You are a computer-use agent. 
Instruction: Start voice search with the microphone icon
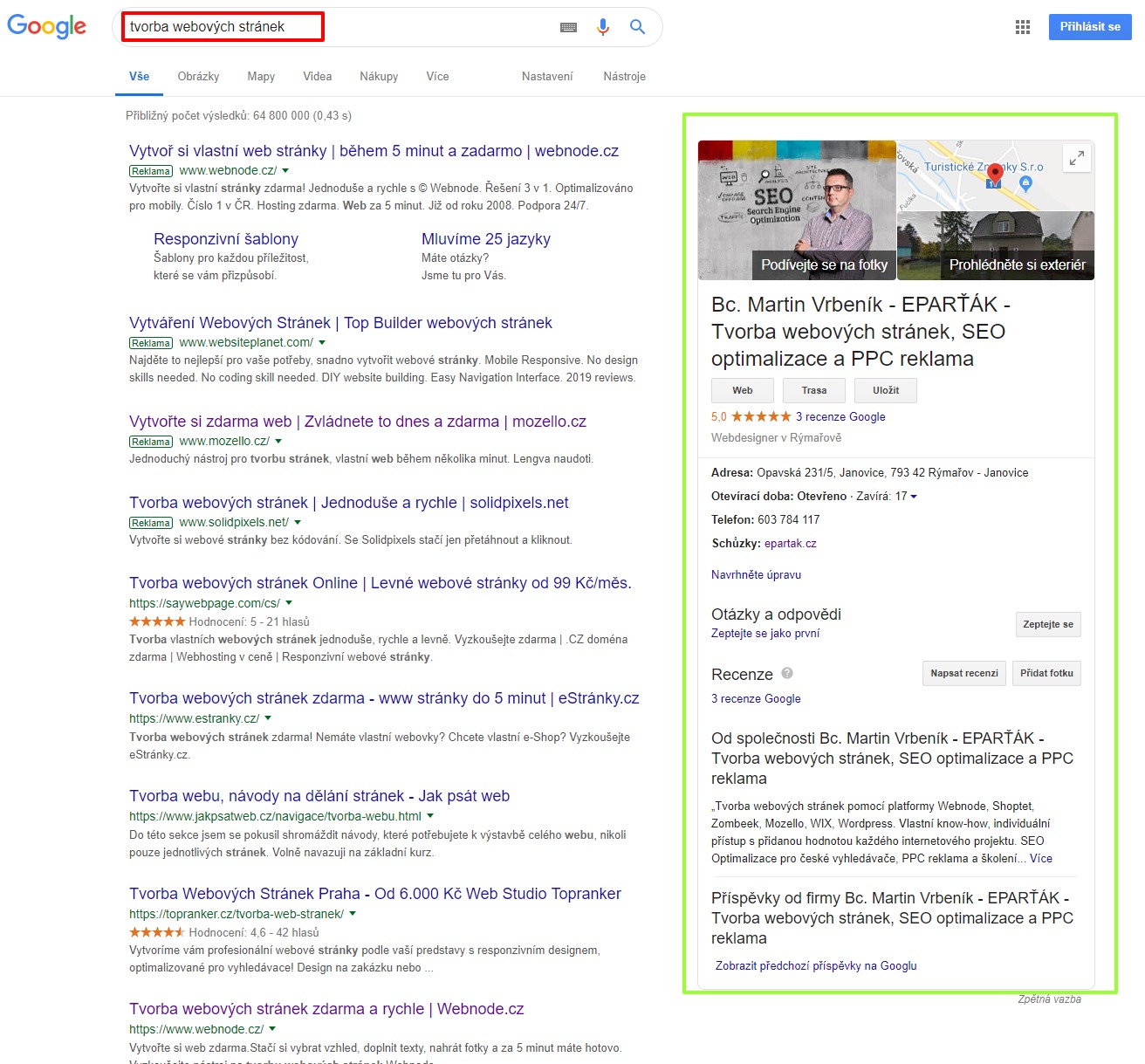coord(603,27)
